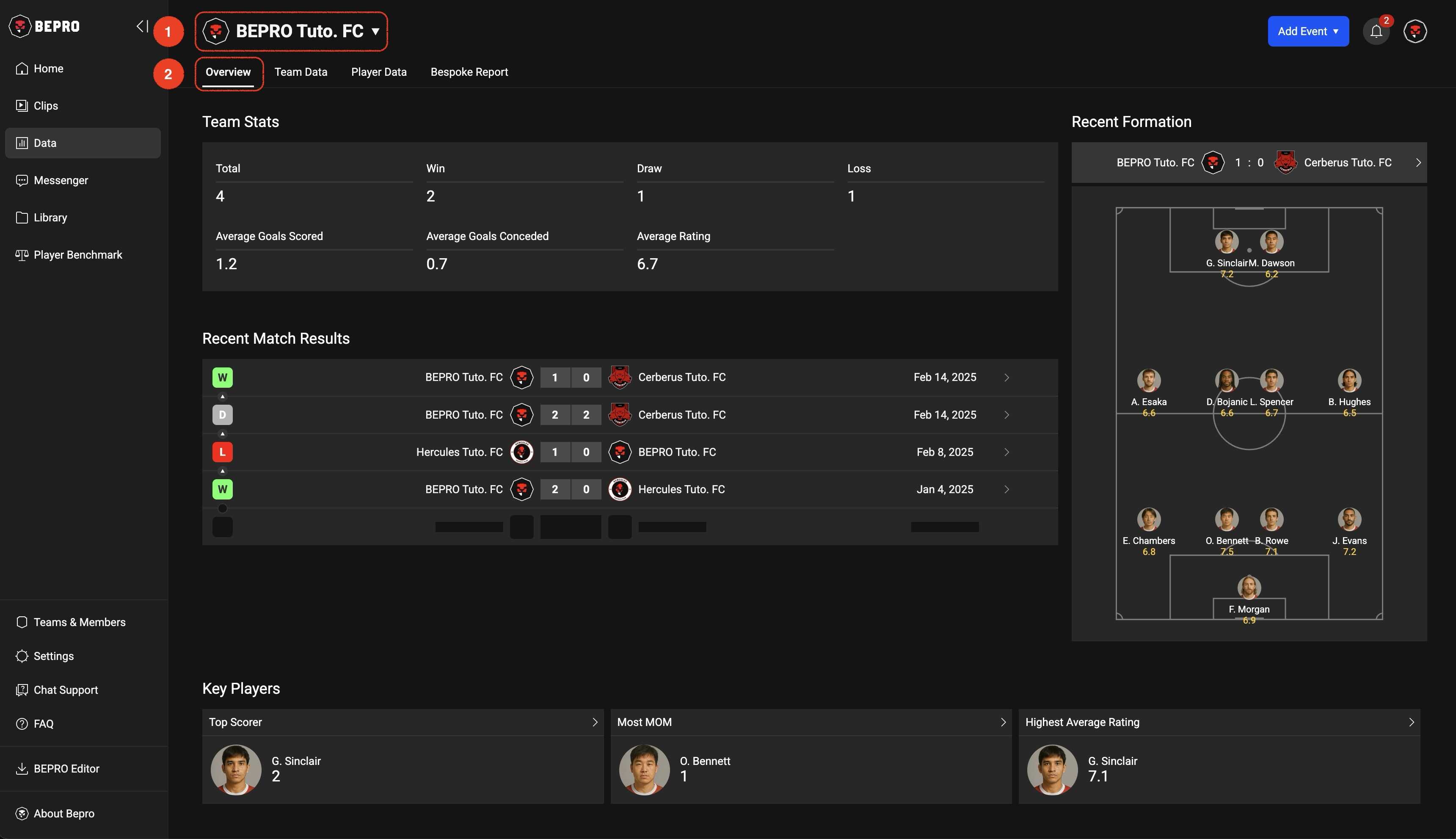1456x839 pixels.
Task: Download BEPRO Editor from sidebar
Action: point(66,769)
